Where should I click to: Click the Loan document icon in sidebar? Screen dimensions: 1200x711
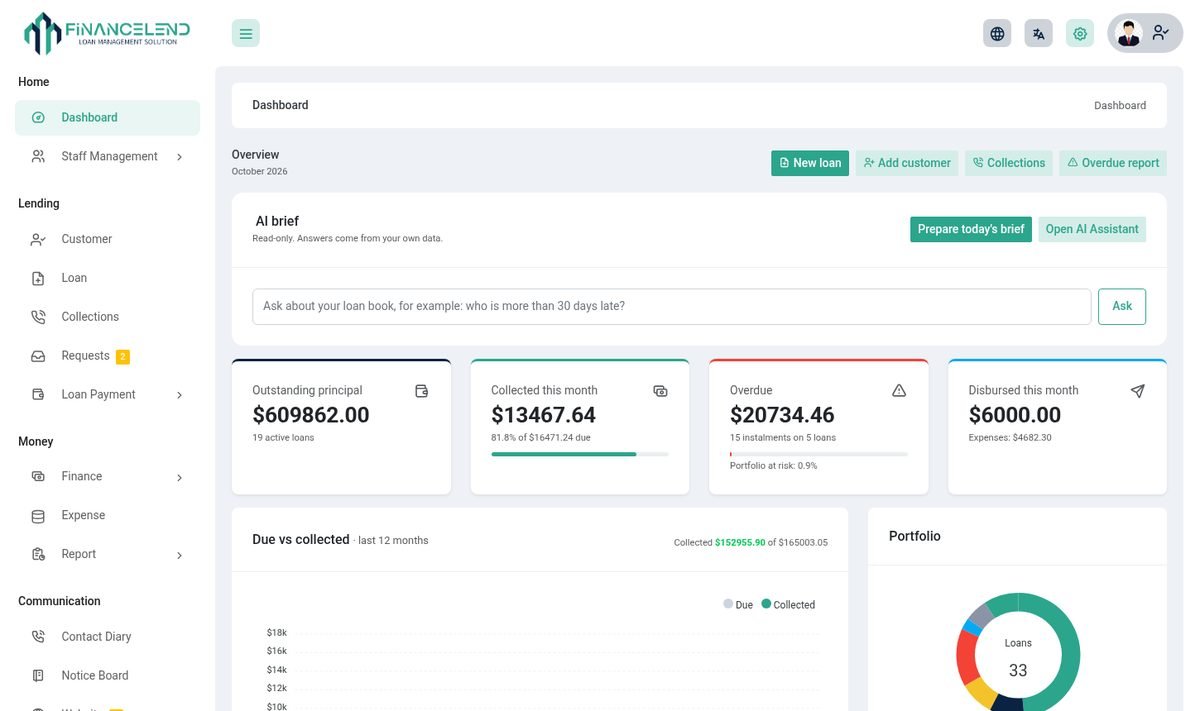(x=38, y=278)
